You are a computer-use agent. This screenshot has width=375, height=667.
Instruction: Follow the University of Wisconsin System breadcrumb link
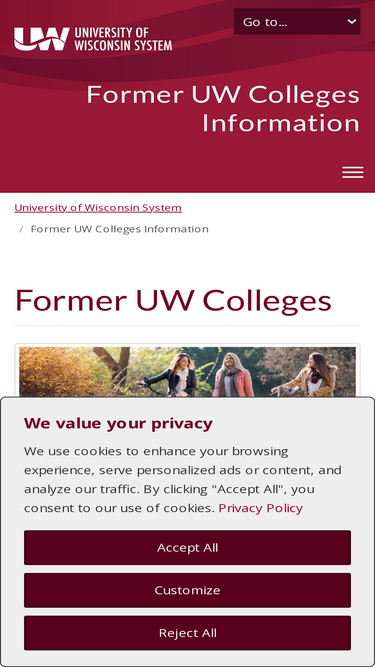point(98,208)
